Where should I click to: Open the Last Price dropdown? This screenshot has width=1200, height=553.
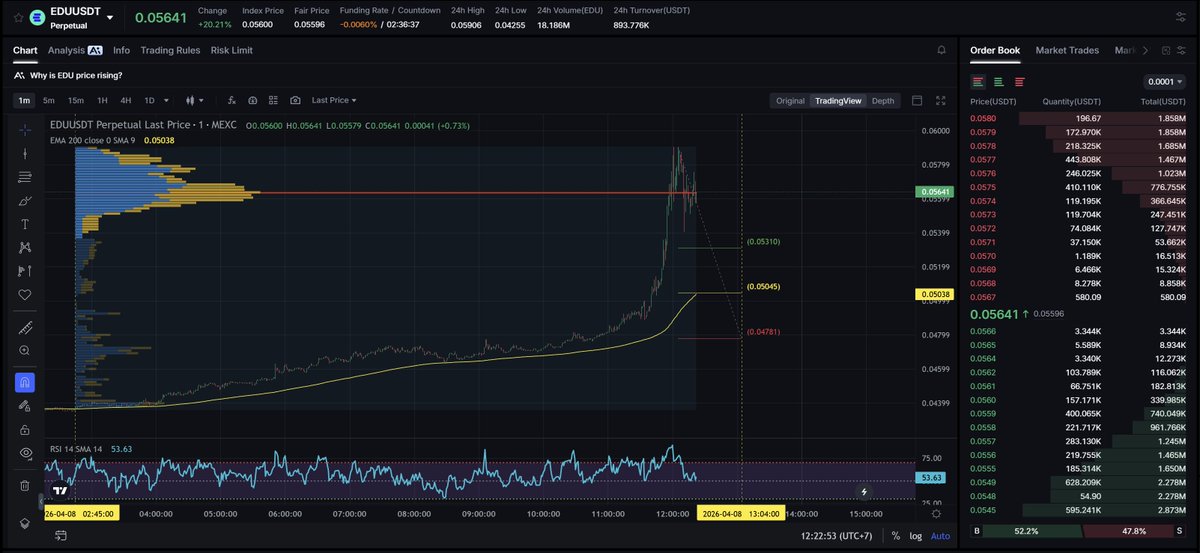coord(334,100)
